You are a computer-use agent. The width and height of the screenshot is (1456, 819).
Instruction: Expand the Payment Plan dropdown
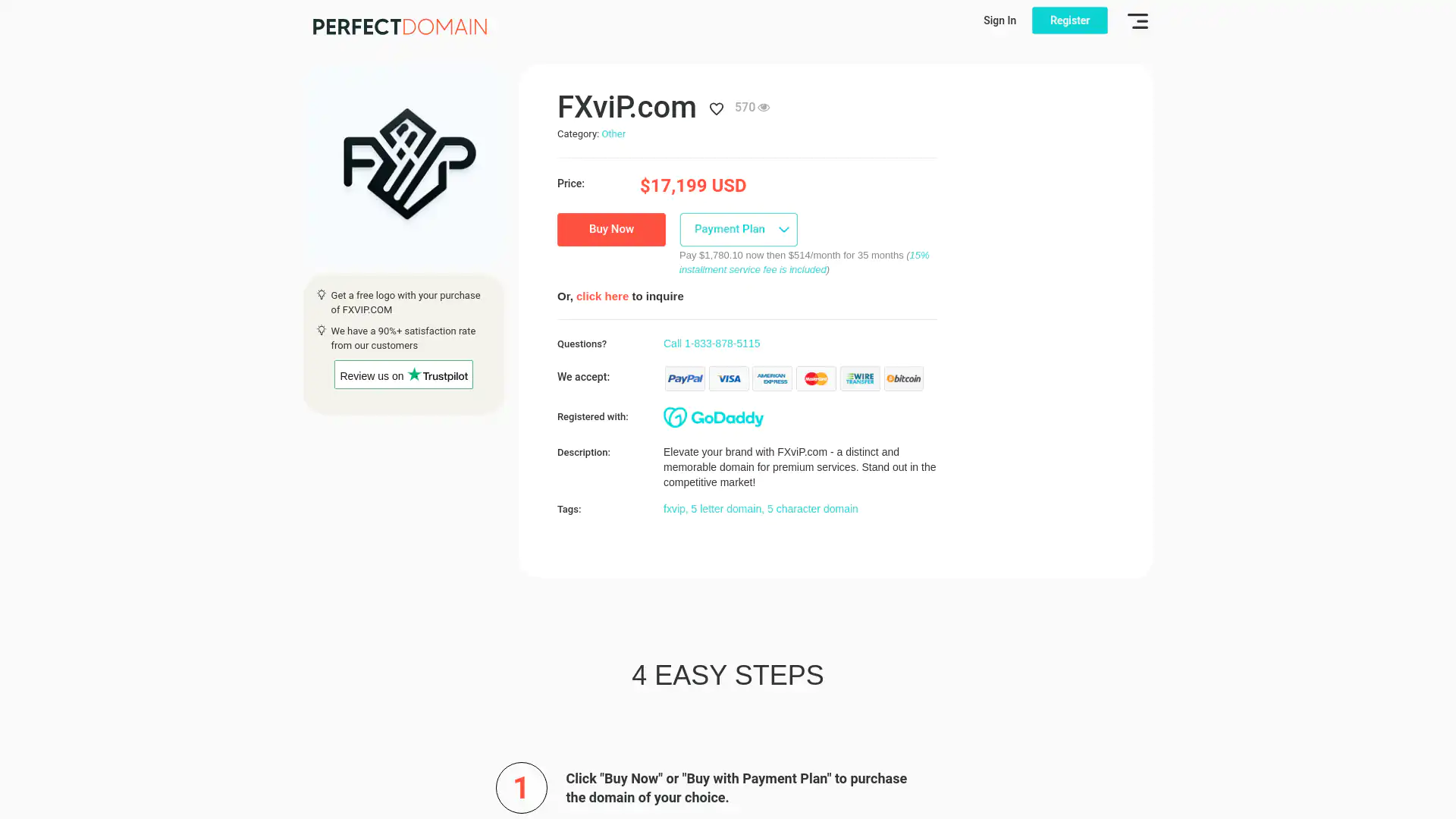tap(739, 229)
